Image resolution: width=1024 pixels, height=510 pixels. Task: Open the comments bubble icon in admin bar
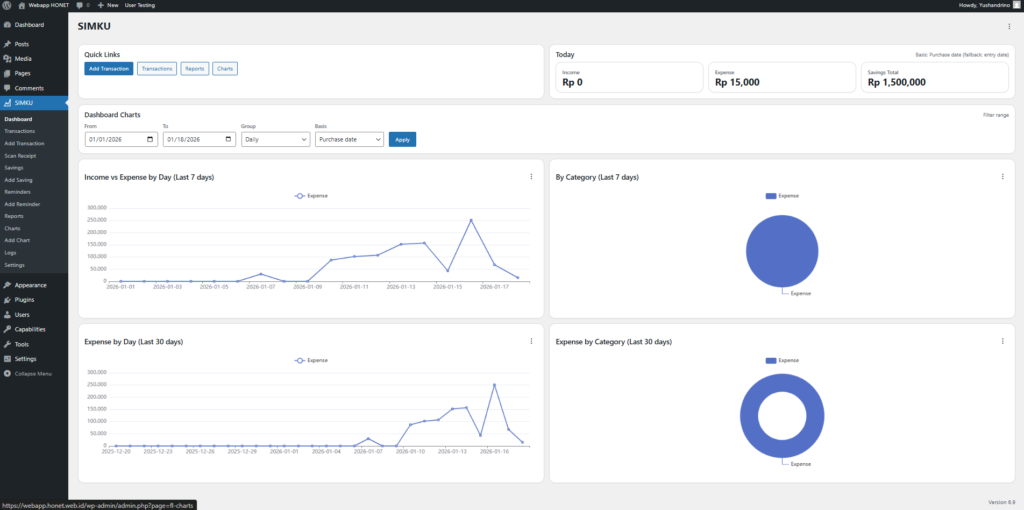pyautogui.click(x=76, y=5)
